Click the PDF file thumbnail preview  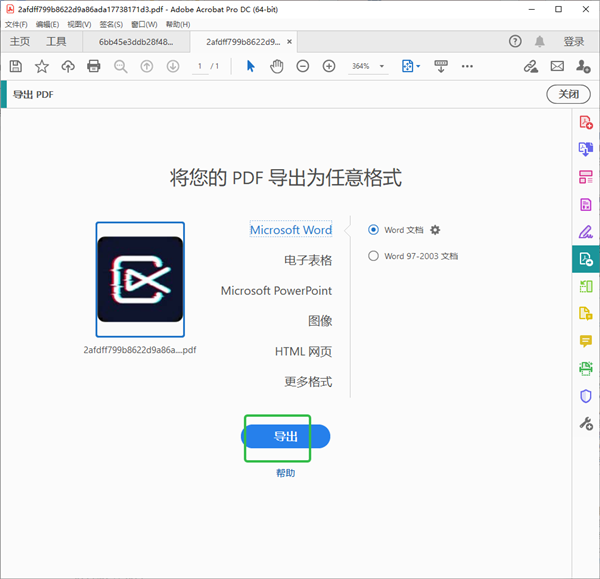tap(140, 279)
